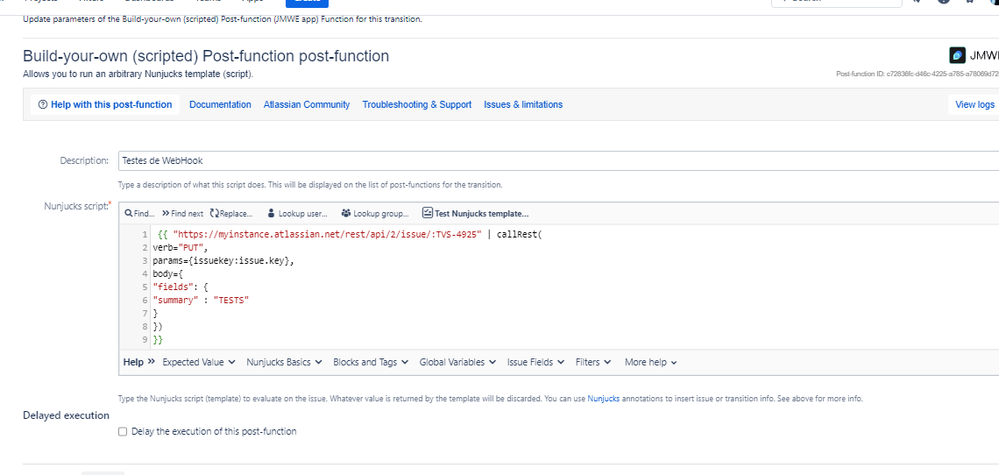999x475 pixels.
Task: Open the Nunjucks Basics dropdown
Action: tap(284, 362)
